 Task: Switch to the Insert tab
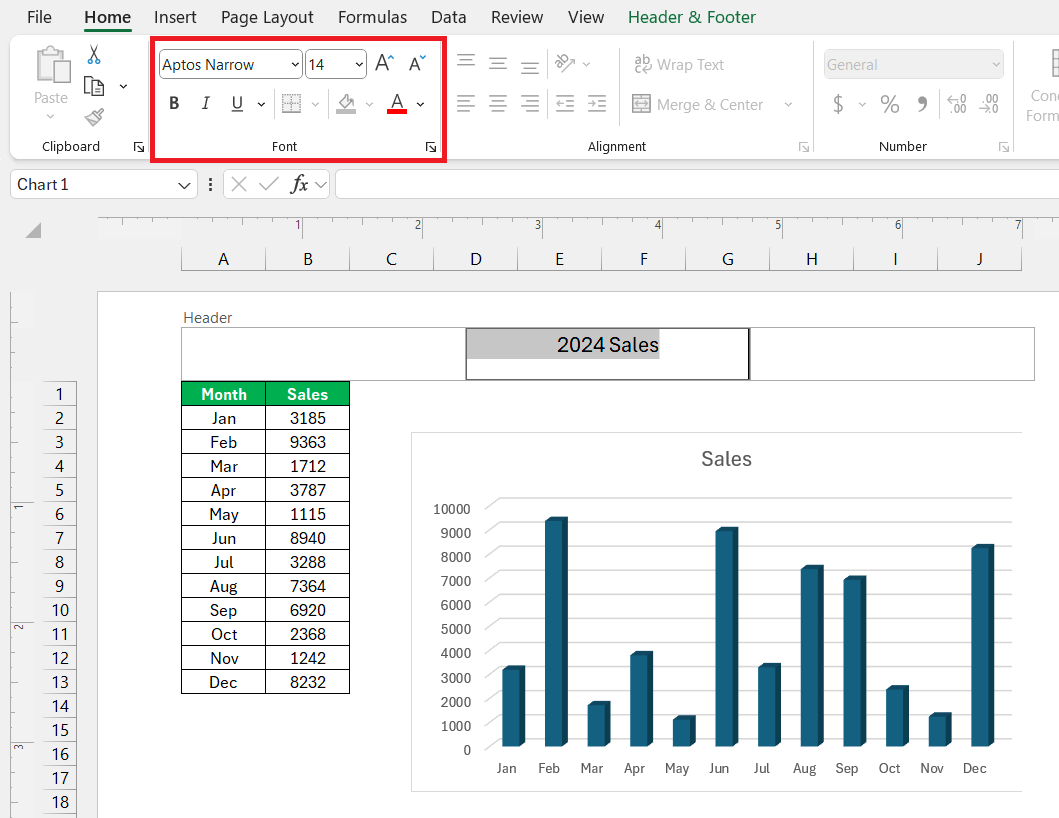[175, 17]
